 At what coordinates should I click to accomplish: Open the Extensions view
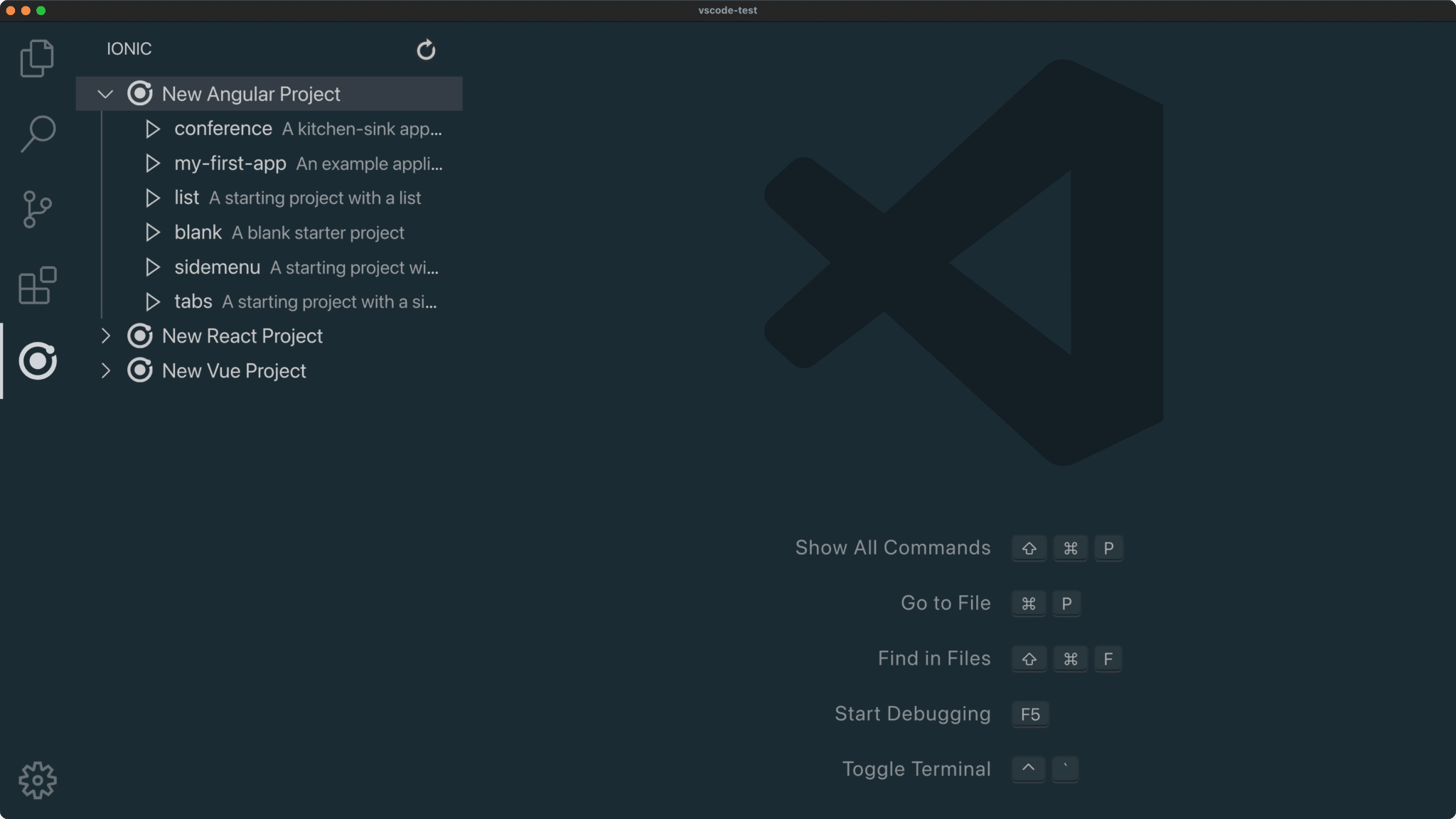click(36, 286)
